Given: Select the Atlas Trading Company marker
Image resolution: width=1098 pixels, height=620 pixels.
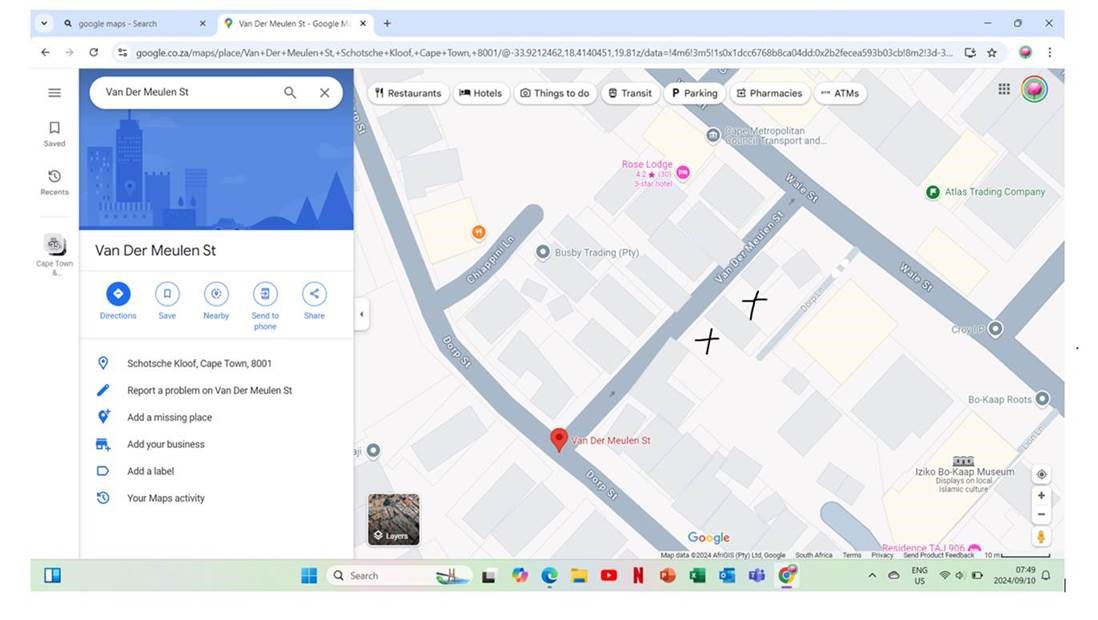Looking at the screenshot, I should point(933,192).
